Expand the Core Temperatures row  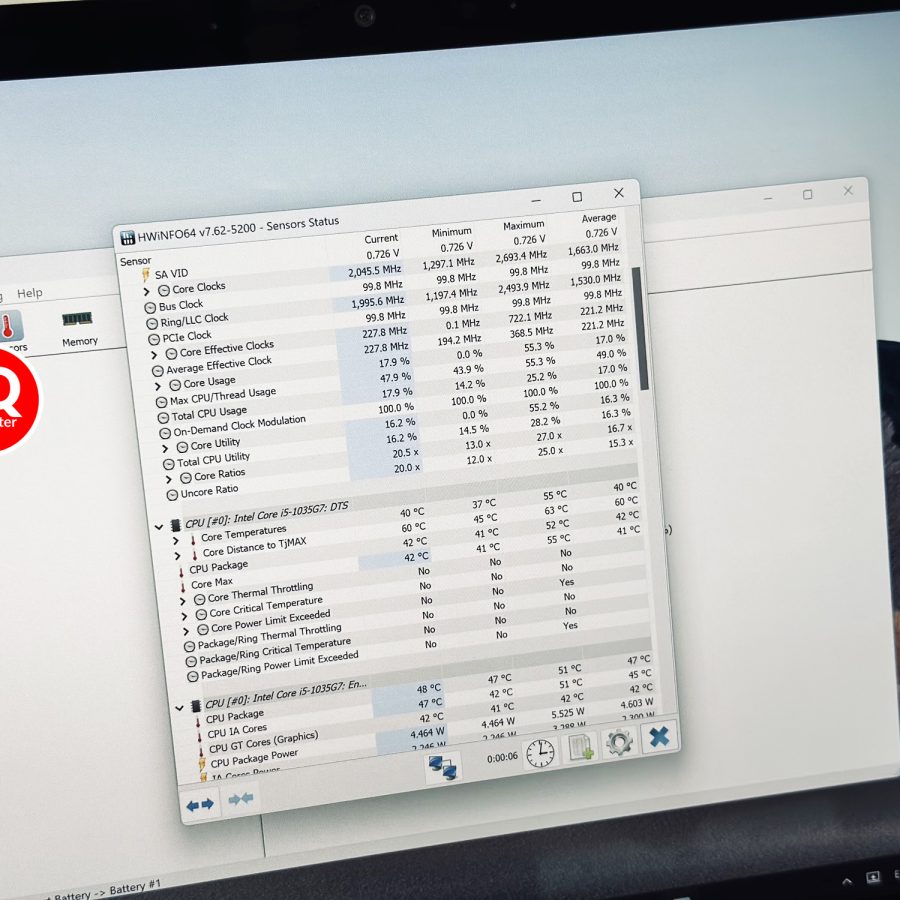(176, 541)
